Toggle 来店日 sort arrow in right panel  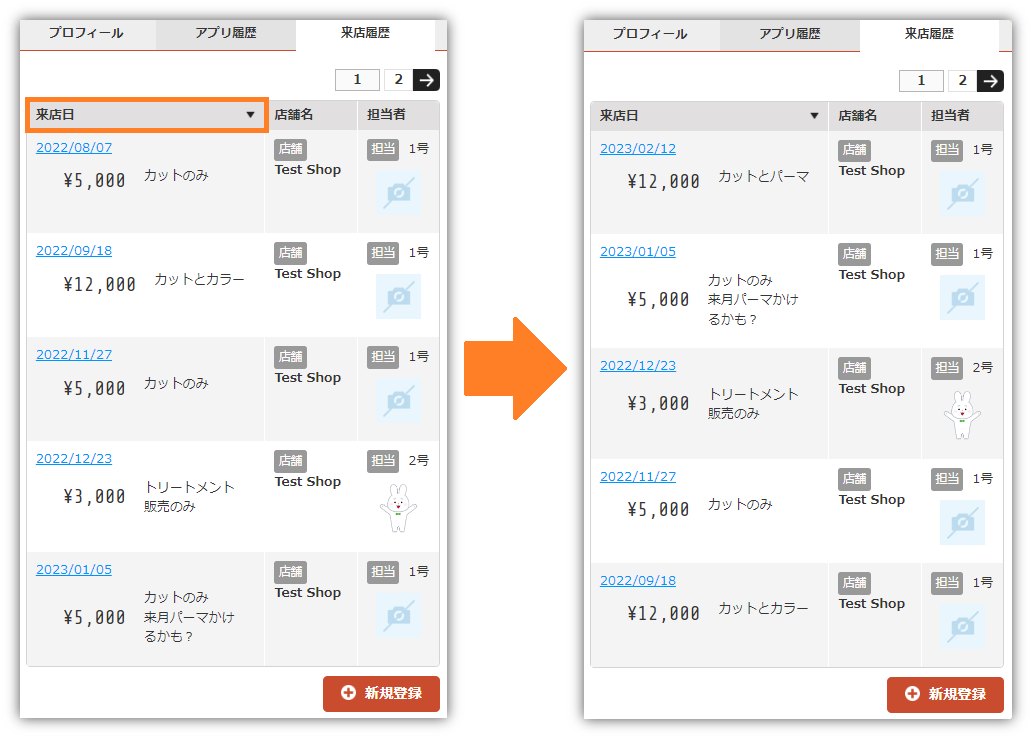point(814,116)
